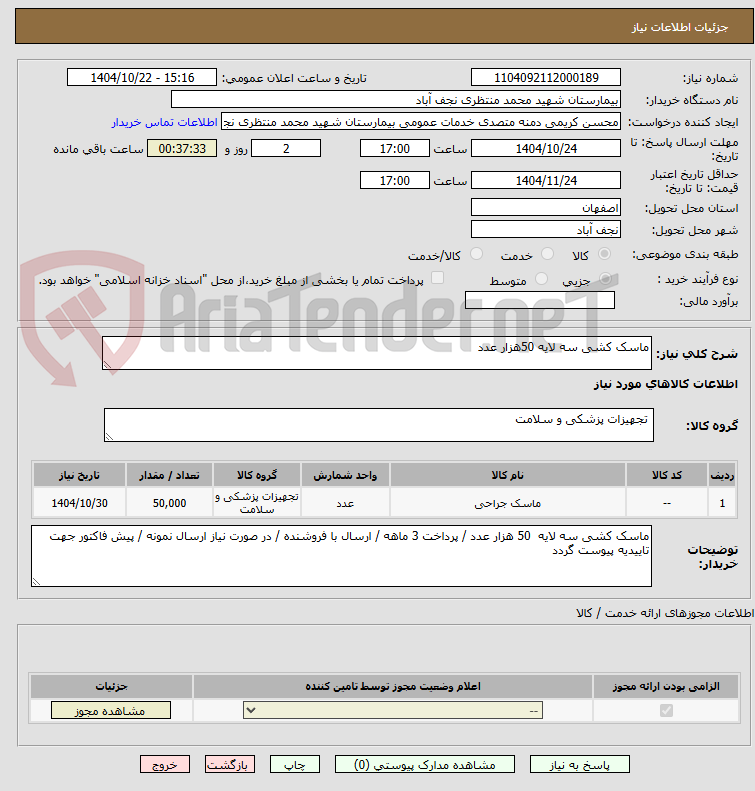Click the unit cell عدد
The image size is (755, 791).
point(345,503)
